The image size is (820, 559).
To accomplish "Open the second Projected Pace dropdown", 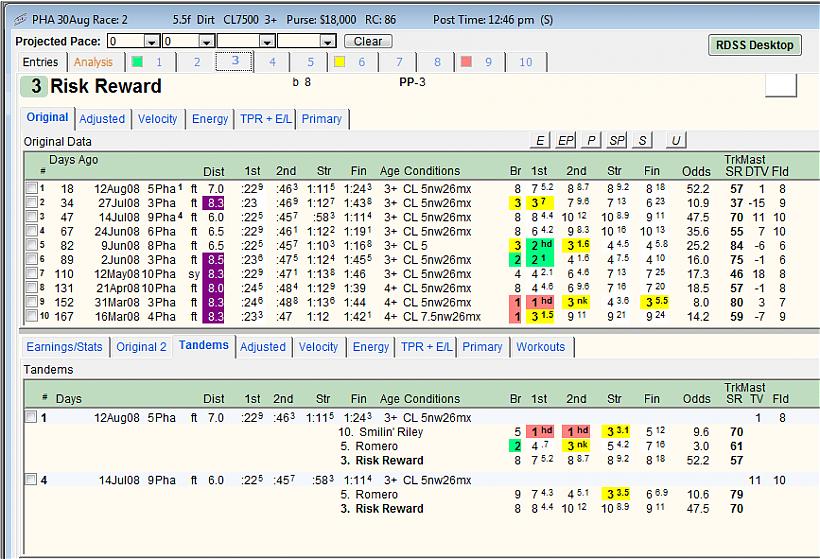I will click(x=207, y=41).
